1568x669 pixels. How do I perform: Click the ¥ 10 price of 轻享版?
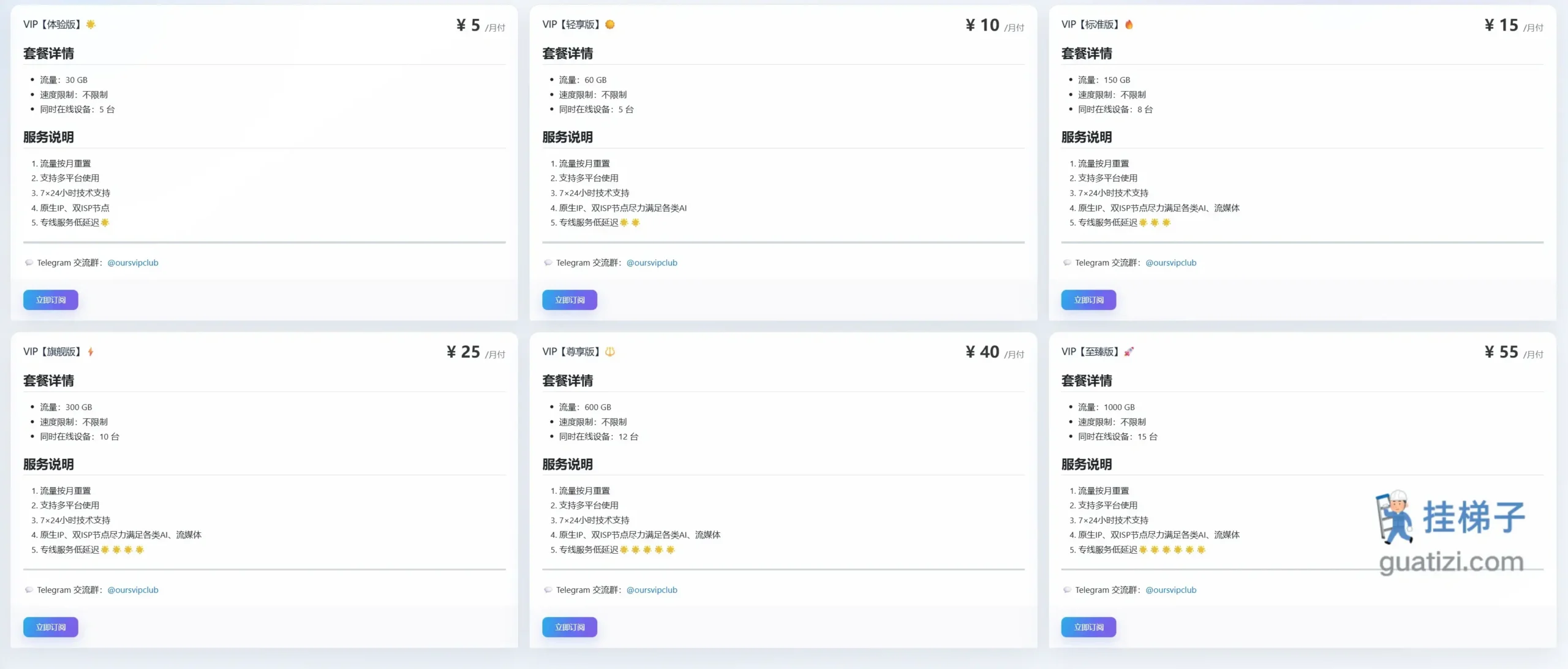point(982,25)
